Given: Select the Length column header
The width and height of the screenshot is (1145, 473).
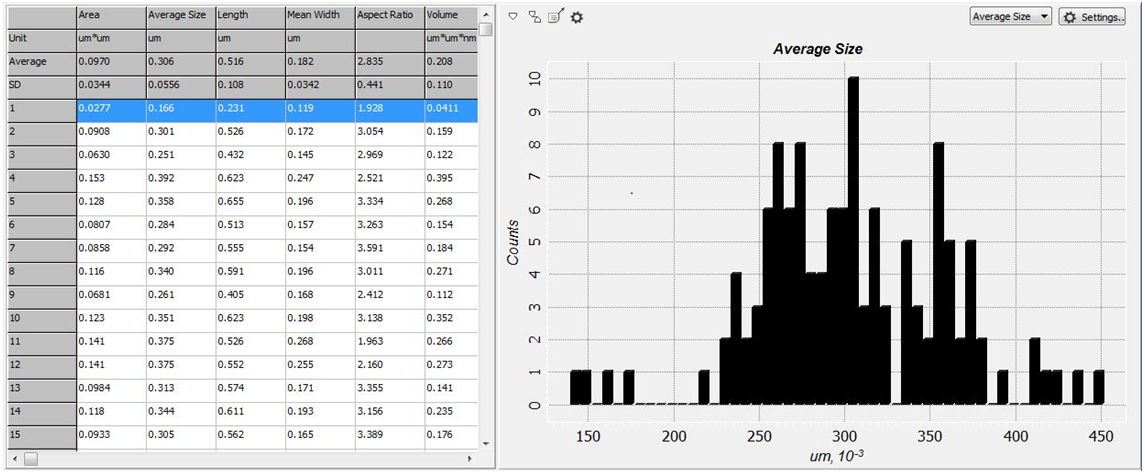Looking at the screenshot, I should click(249, 16).
